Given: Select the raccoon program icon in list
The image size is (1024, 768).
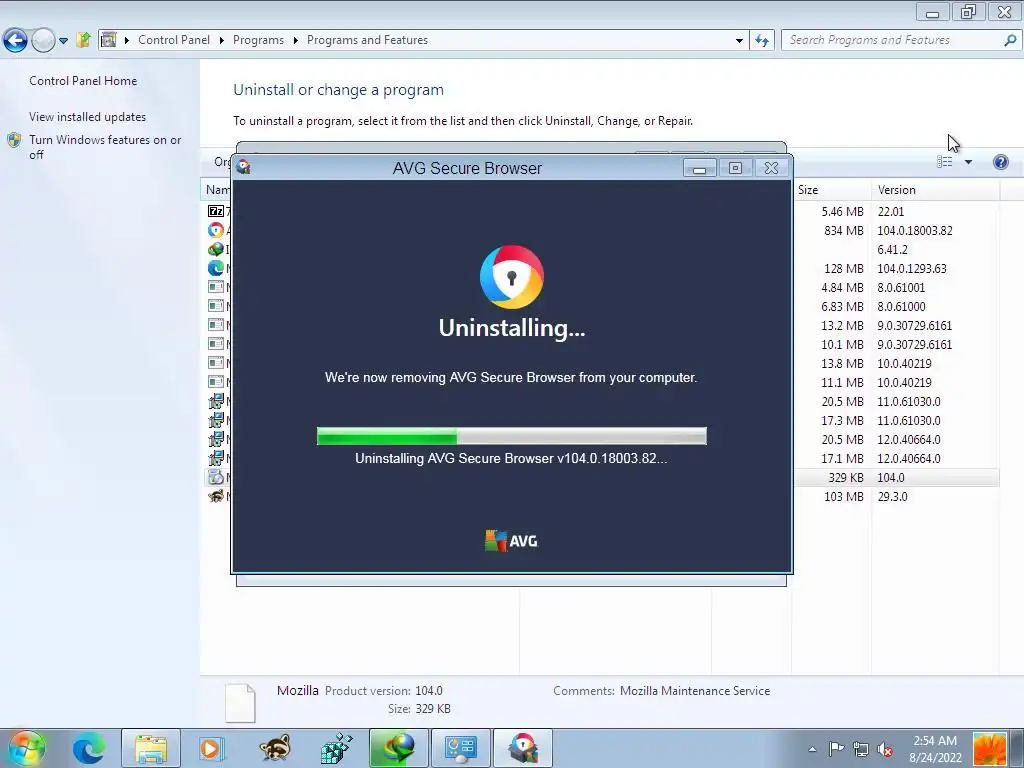Looking at the screenshot, I should coord(216,496).
